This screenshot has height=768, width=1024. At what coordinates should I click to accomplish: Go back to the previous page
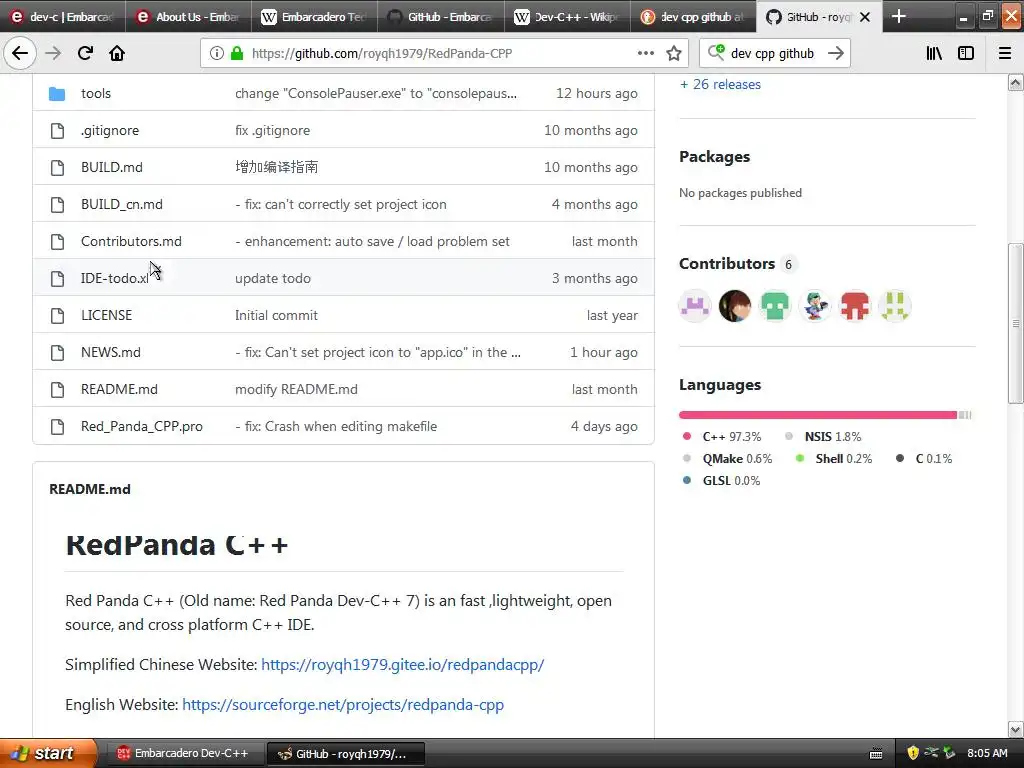pyautogui.click(x=20, y=53)
